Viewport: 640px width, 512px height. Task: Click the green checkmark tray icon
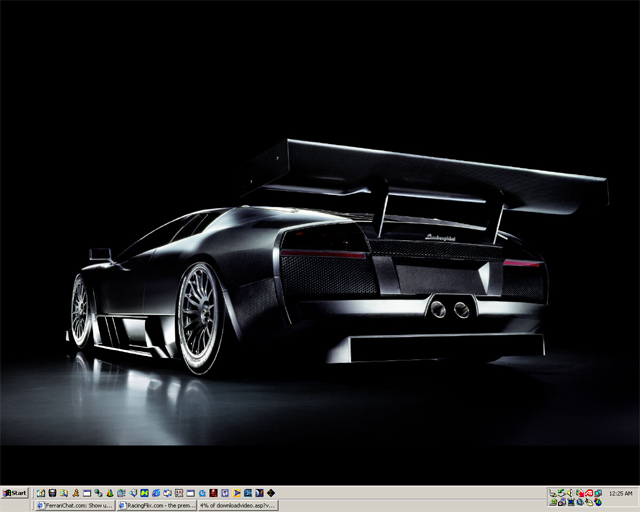(x=562, y=493)
